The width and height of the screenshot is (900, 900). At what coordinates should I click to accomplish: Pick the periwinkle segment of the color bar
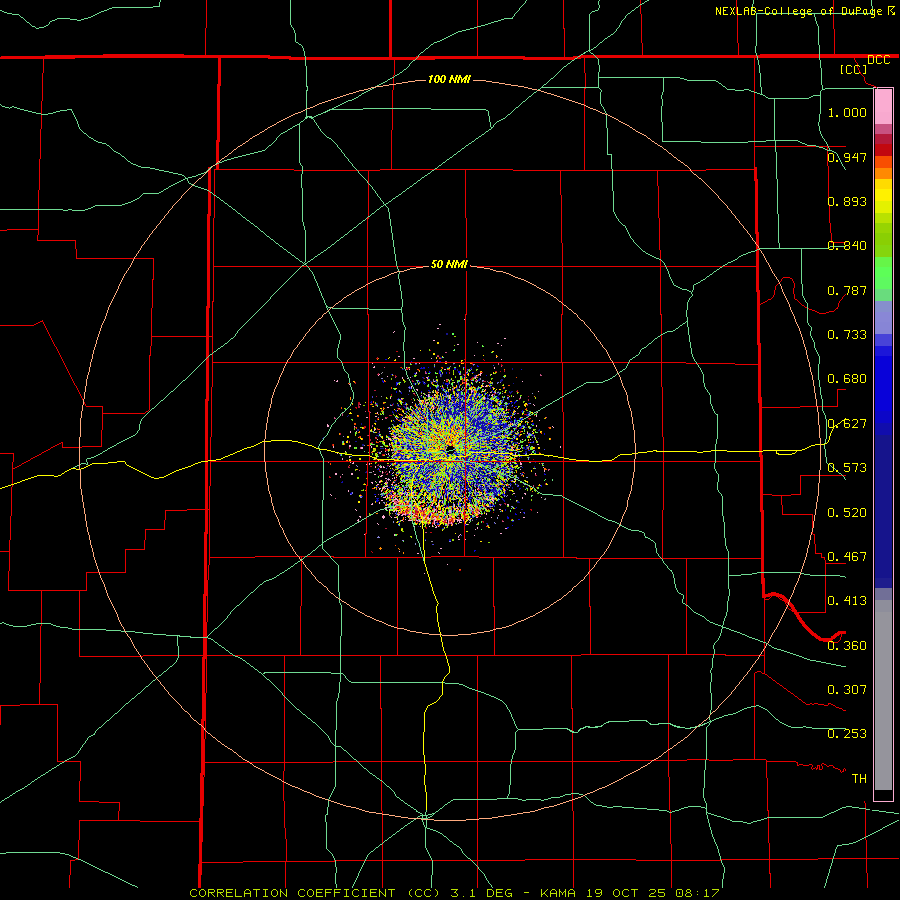pyautogui.click(x=883, y=318)
